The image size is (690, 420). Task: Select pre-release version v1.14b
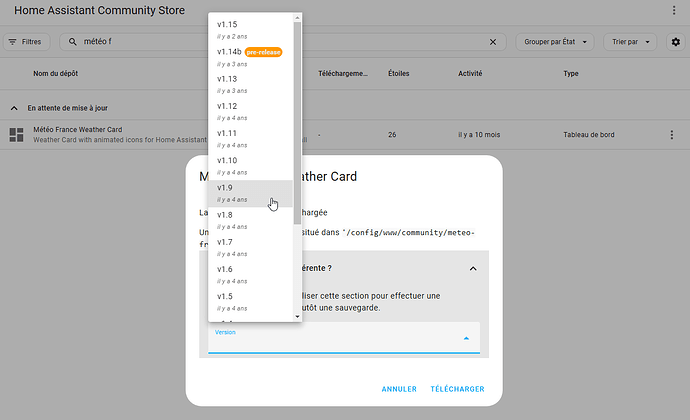click(250, 57)
